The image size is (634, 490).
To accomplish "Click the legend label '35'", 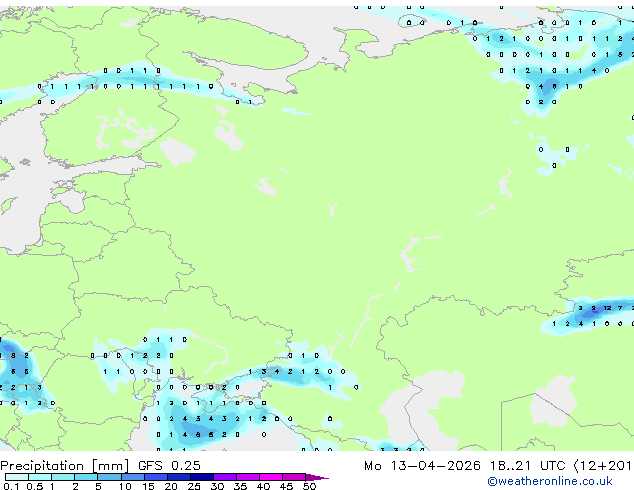I will point(240,486).
